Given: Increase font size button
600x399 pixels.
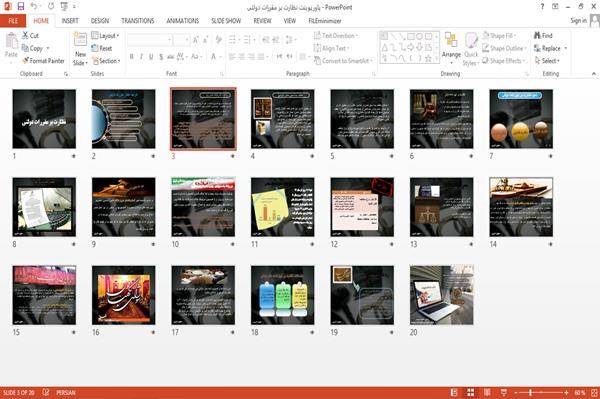Looking at the screenshot, I should click(x=196, y=40).
